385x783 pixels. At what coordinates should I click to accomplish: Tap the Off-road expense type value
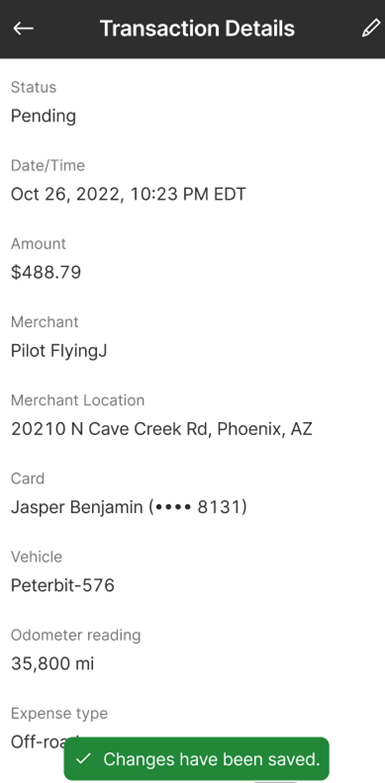click(x=38, y=742)
